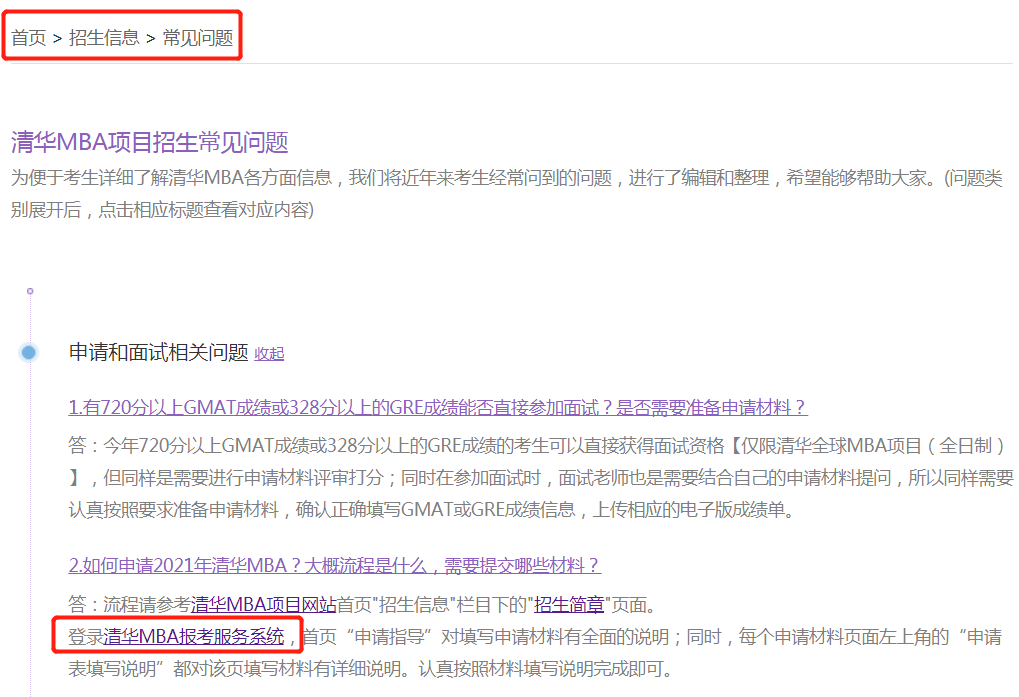This screenshot has height=697, width=1019.
Task: Click the blue timeline dot beside 申请和面试相关问题
Action: tap(29, 352)
